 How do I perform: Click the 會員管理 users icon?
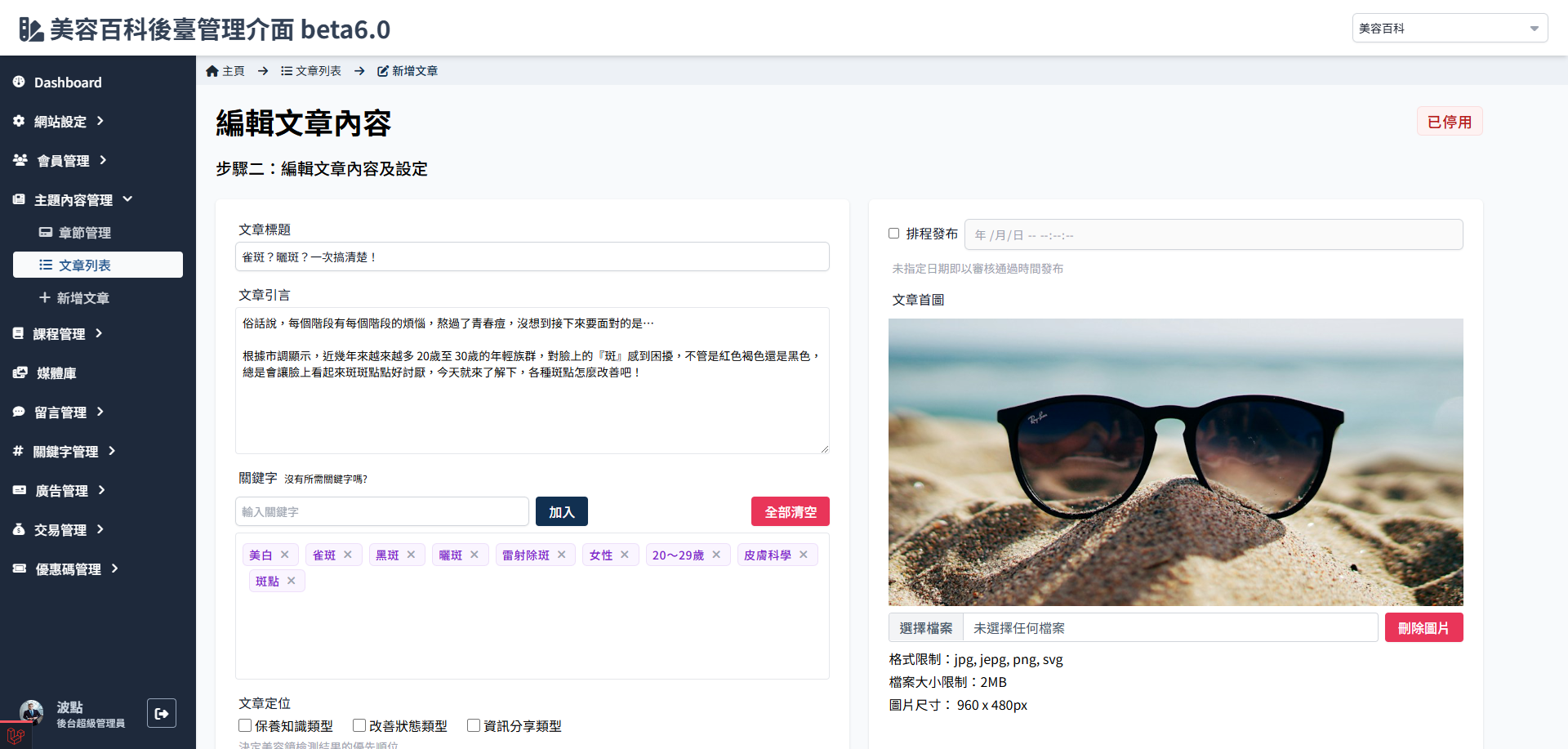coord(20,160)
